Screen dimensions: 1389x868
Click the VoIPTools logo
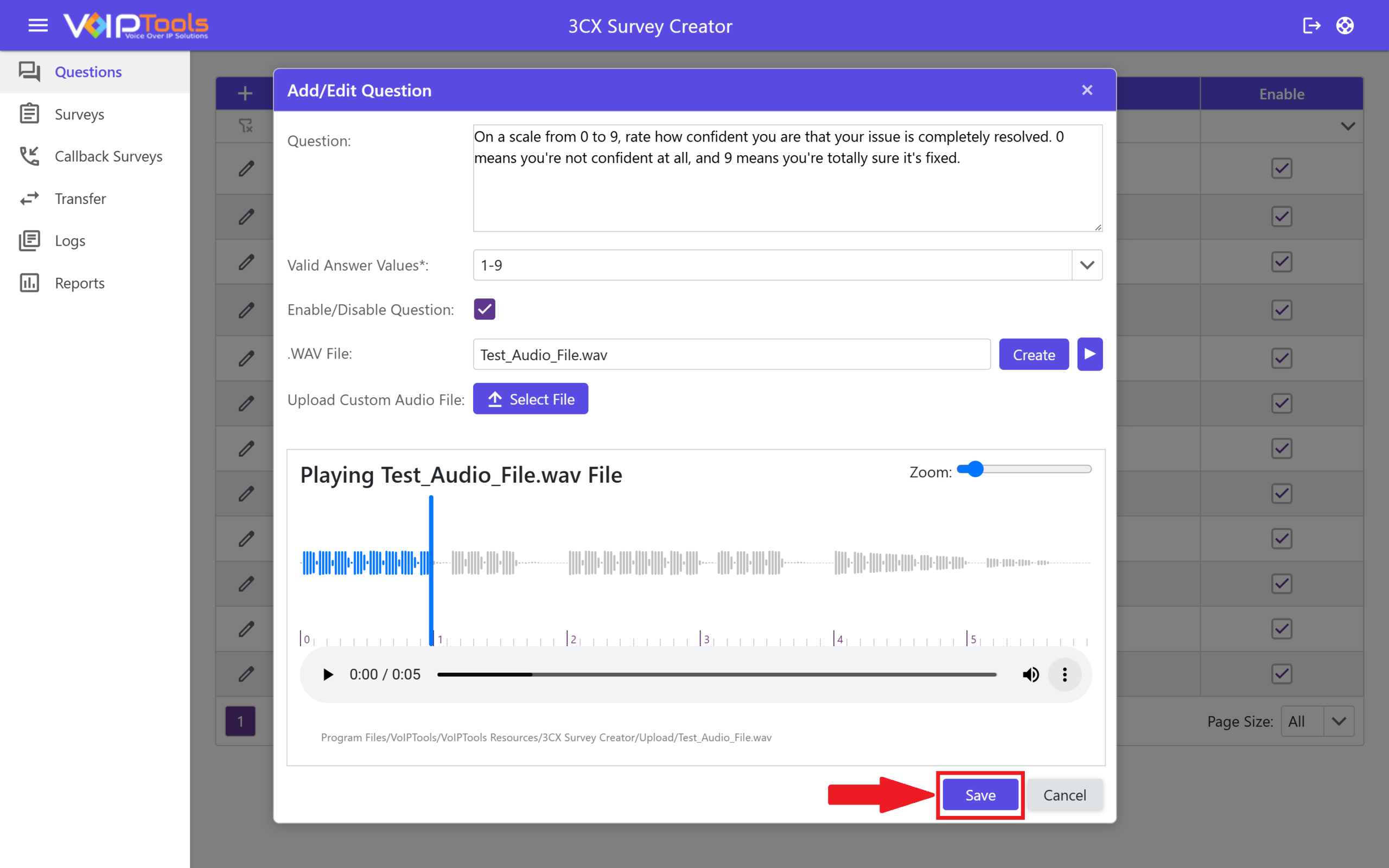point(136,25)
